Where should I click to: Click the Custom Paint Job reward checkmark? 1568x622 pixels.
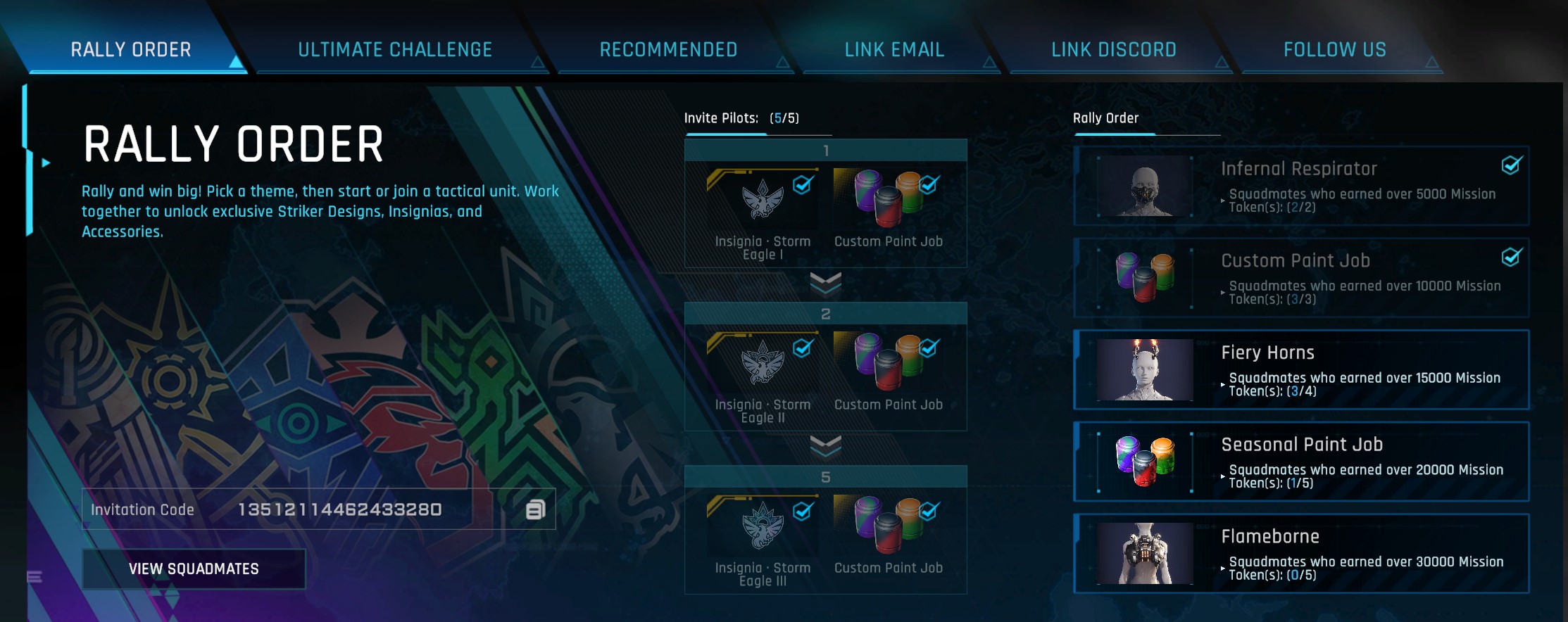pos(1511,258)
